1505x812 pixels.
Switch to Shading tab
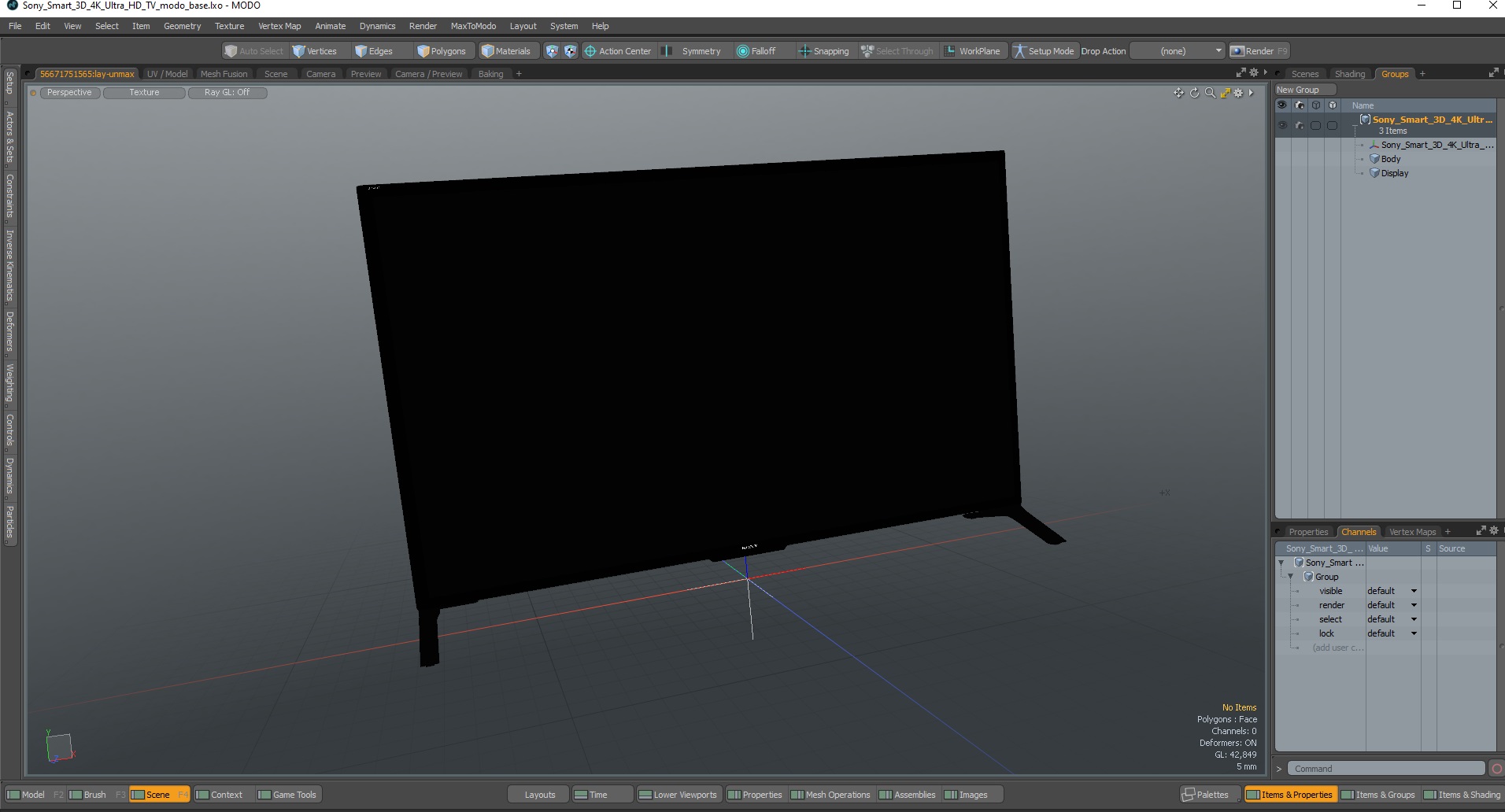[x=1350, y=74]
